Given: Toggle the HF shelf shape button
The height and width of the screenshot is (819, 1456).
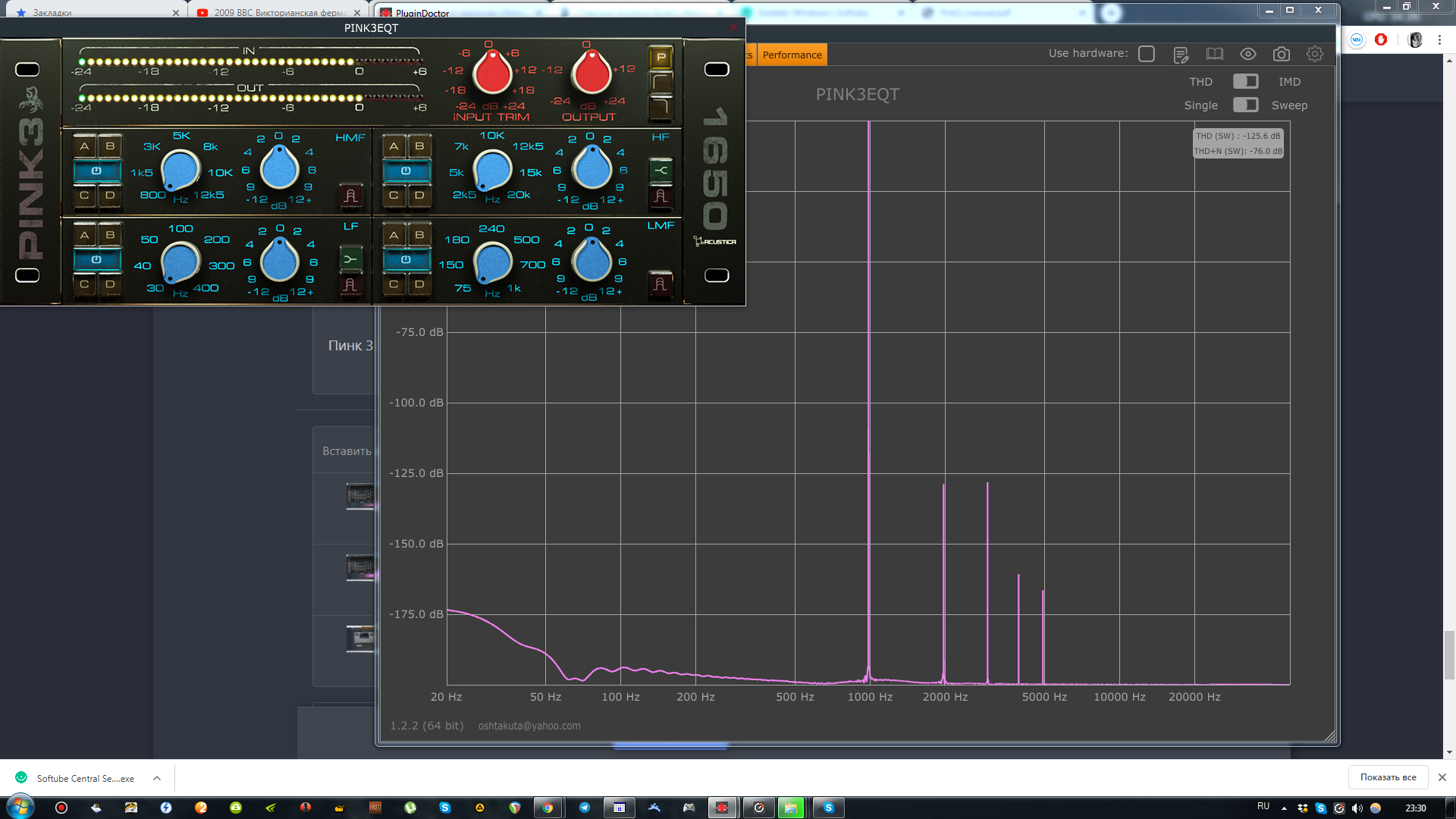Looking at the screenshot, I should [x=661, y=171].
